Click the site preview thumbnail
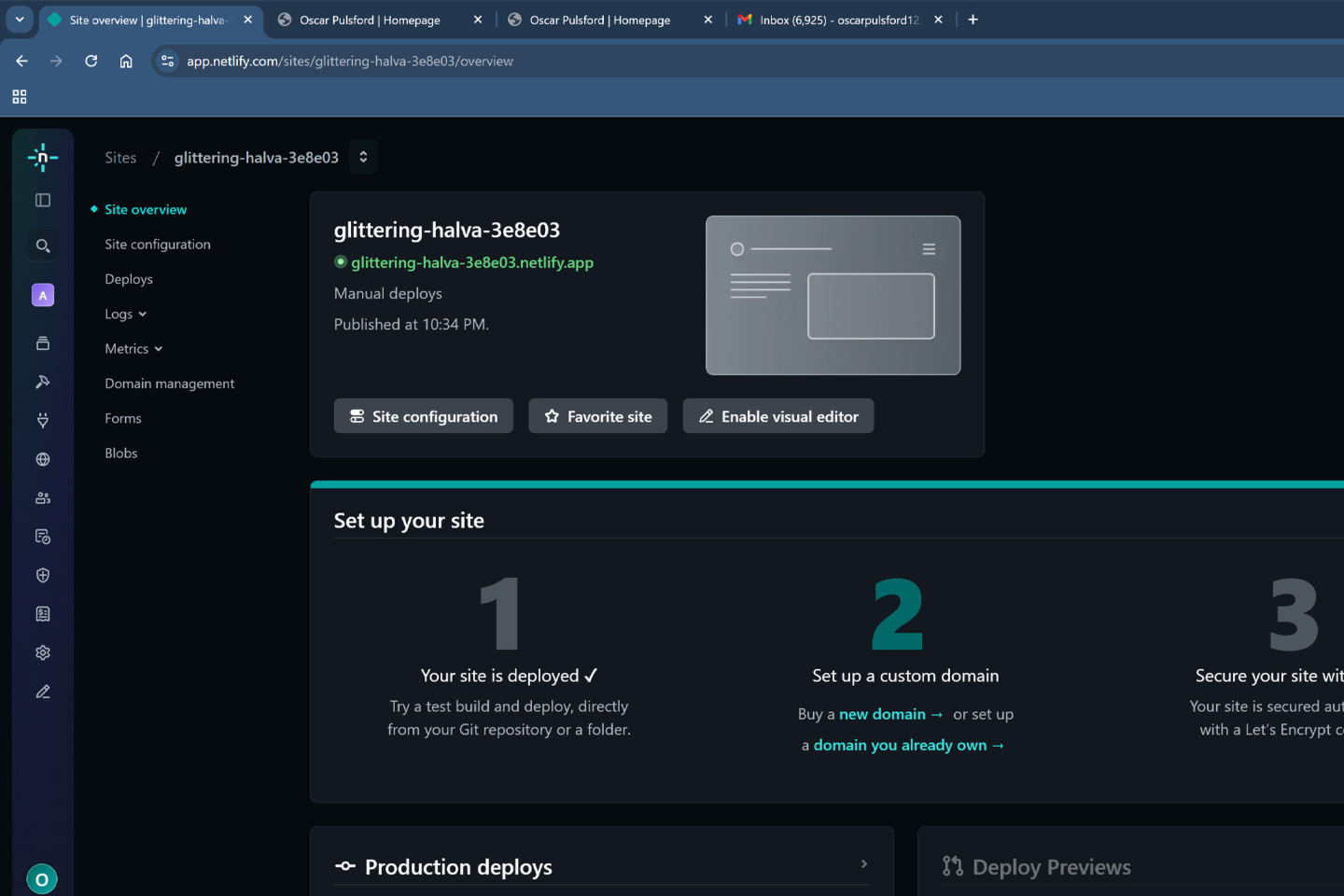 click(833, 295)
